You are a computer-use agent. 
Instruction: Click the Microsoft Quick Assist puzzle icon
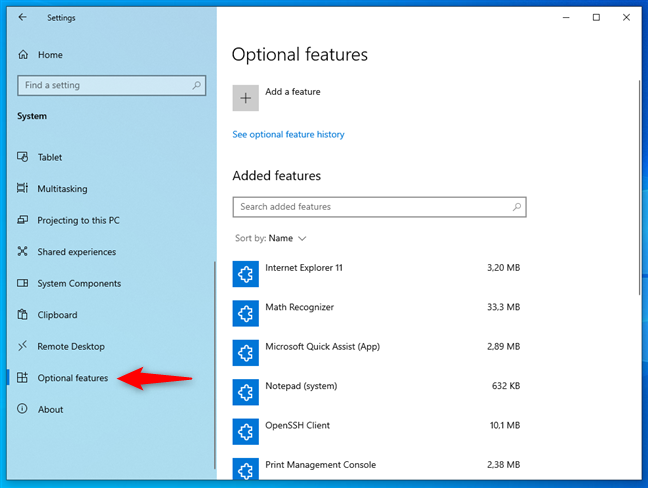coord(245,353)
